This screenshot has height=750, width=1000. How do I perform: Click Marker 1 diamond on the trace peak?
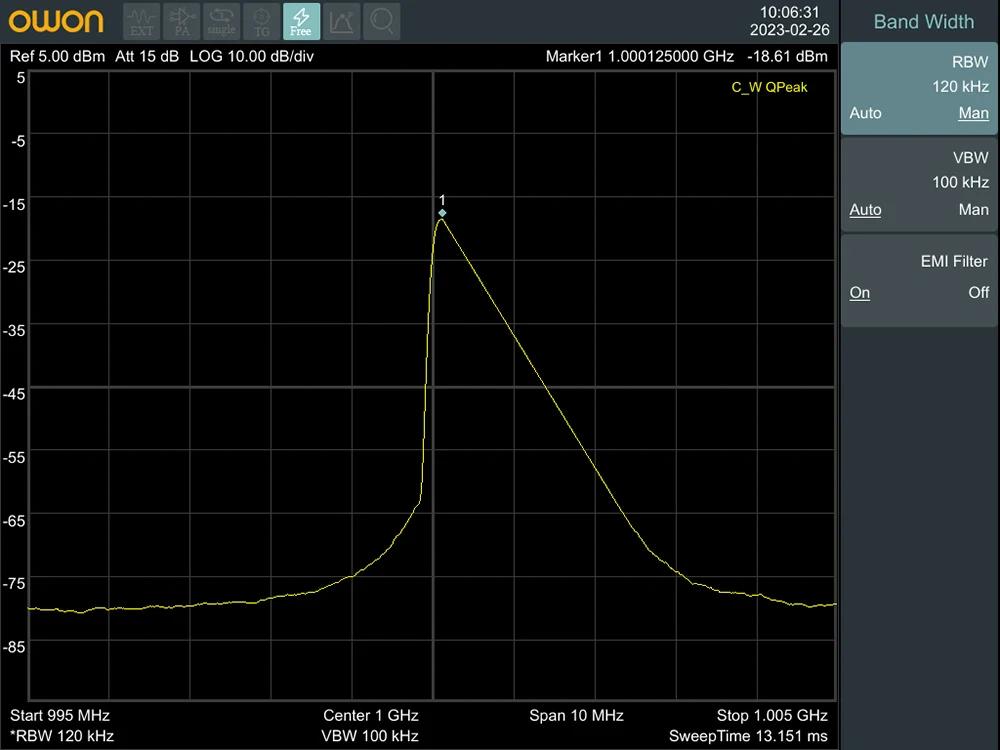pyautogui.click(x=442, y=213)
